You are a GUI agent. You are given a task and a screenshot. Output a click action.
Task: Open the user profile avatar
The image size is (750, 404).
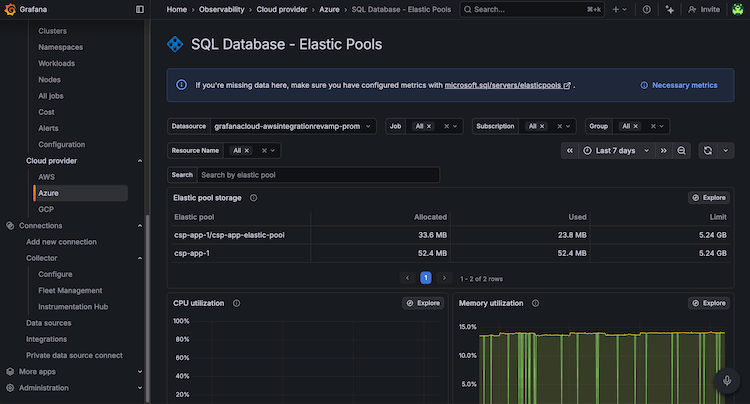point(736,9)
